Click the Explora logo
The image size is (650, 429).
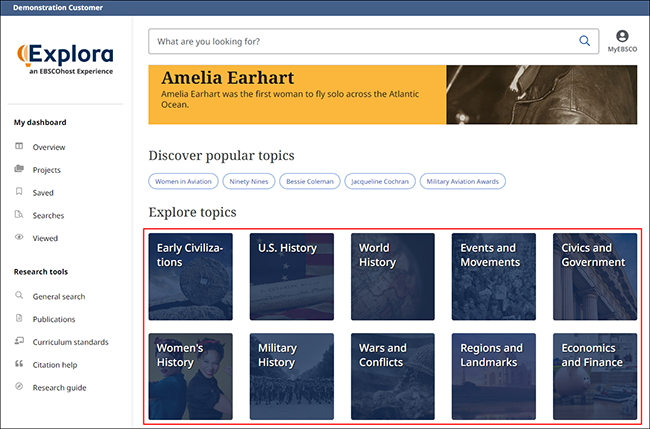click(x=65, y=58)
